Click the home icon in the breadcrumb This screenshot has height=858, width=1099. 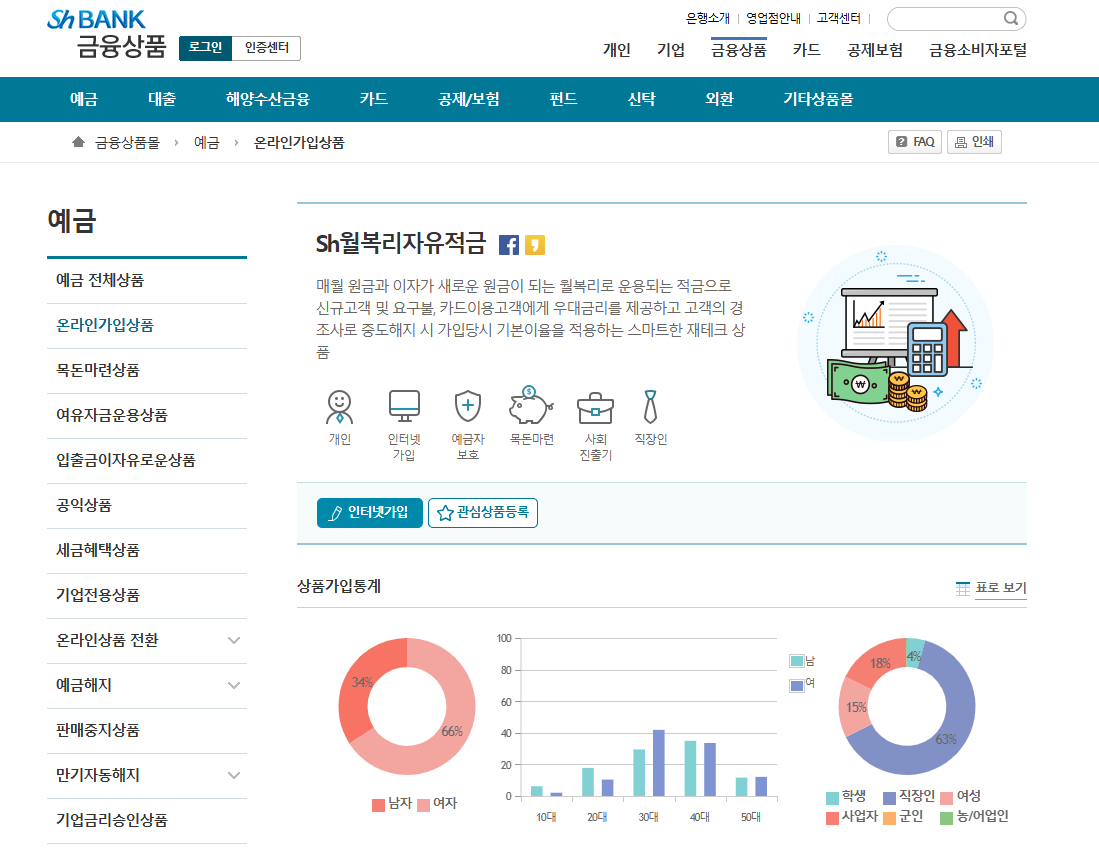79,142
